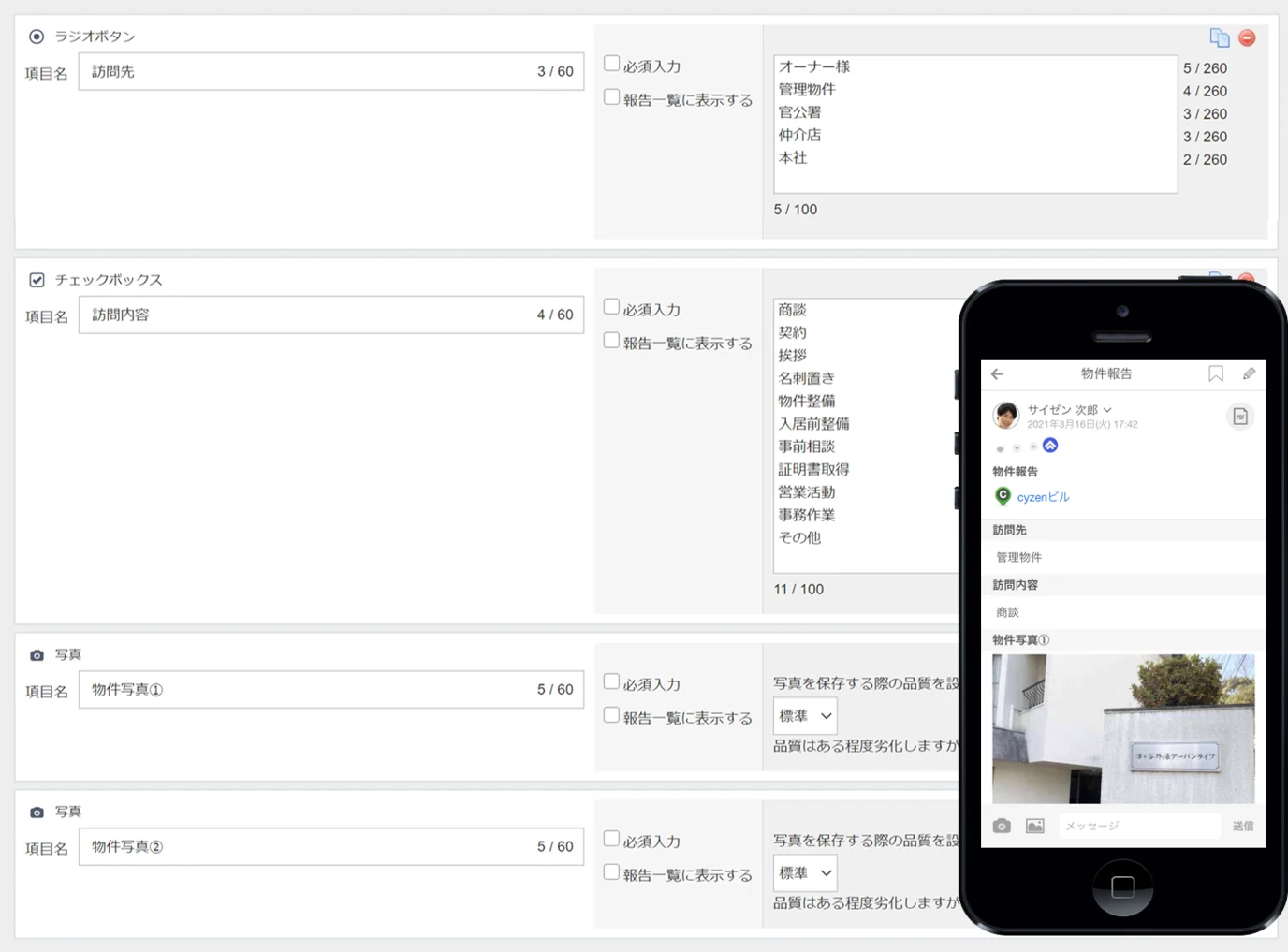Tap the image gallery icon in the message bar
Image resolution: width=1288 pixels, height=952 pixels.
click(x=1034, y=826)
